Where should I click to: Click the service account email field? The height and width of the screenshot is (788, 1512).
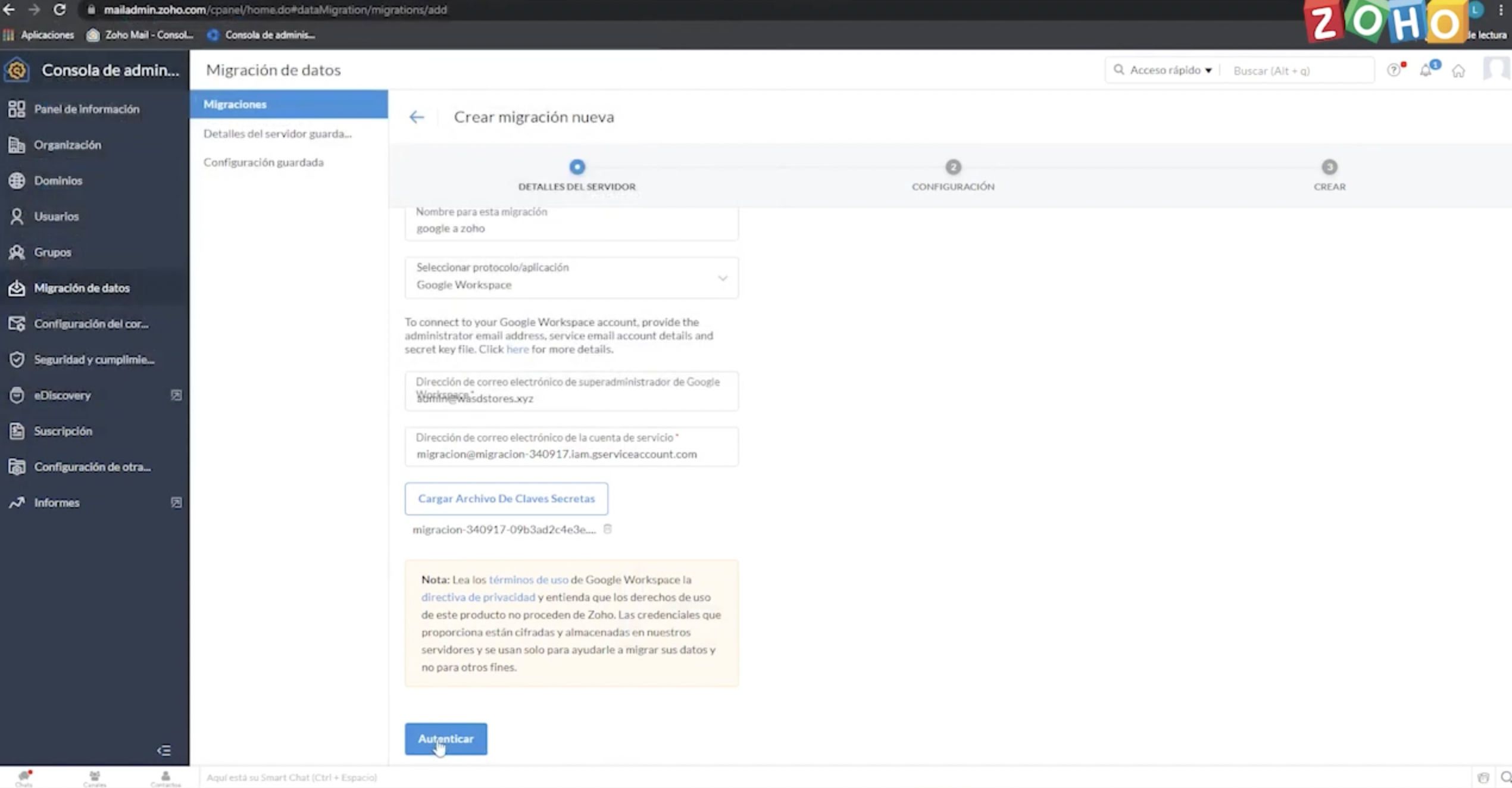click(571, 446)
